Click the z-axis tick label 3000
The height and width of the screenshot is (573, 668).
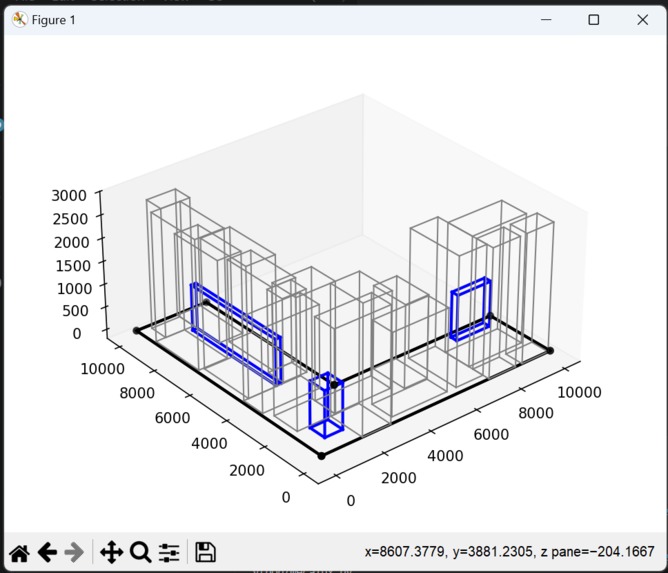(x=69, y=196)
